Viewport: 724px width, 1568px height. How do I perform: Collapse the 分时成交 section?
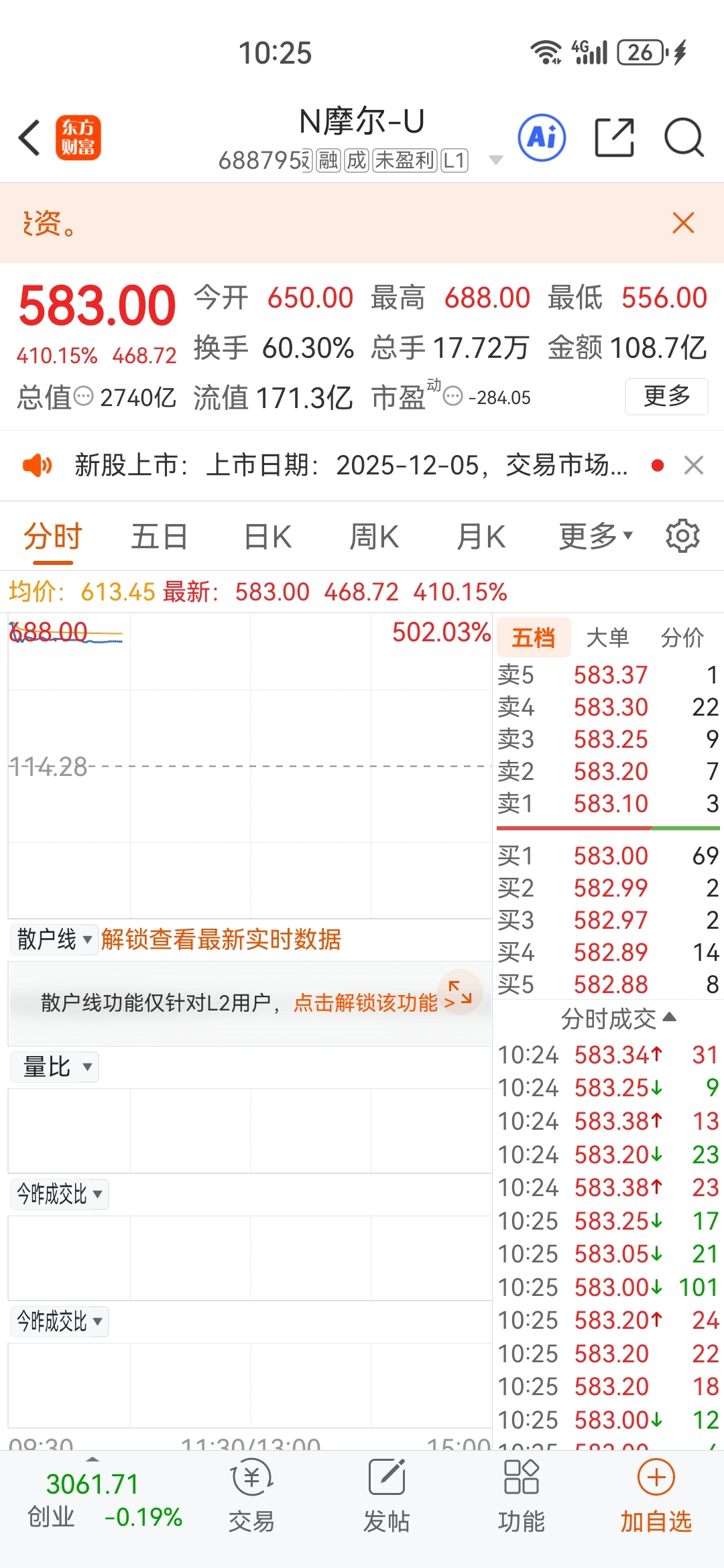[618, 1019]
